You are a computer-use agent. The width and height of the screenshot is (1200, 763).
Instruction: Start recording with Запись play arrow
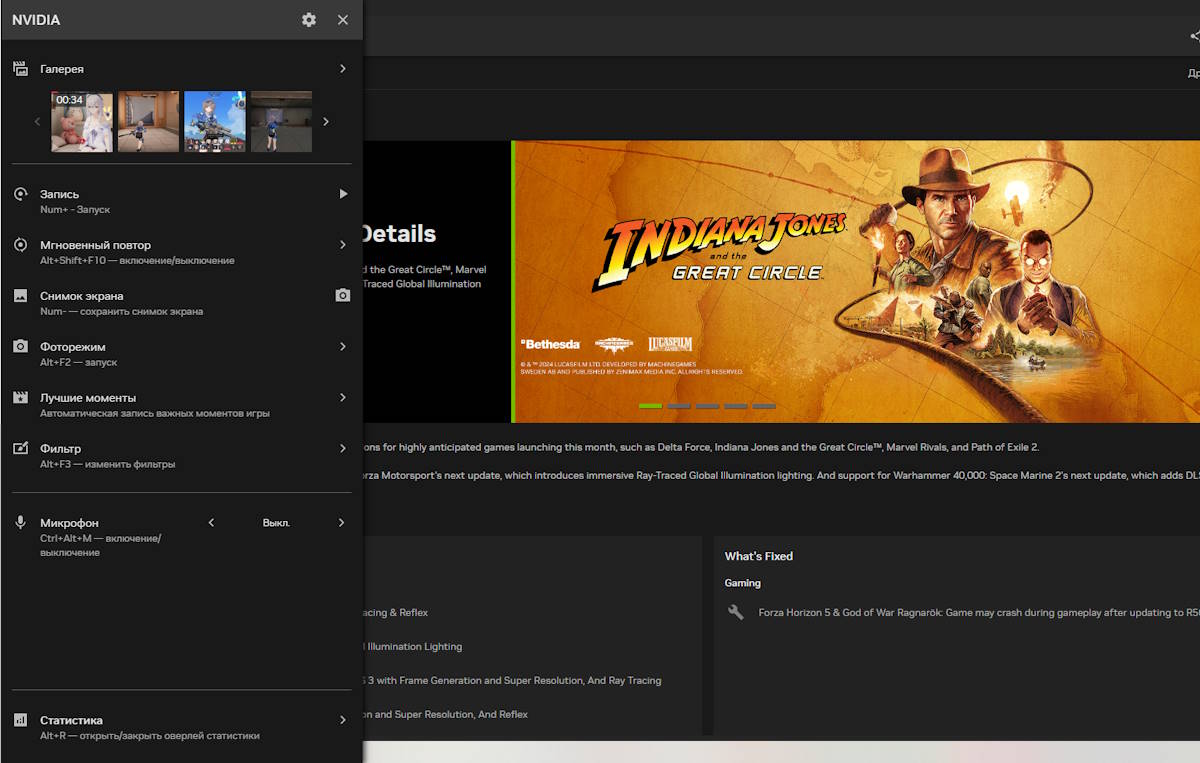pyautogui.click(x=343, y=194)
